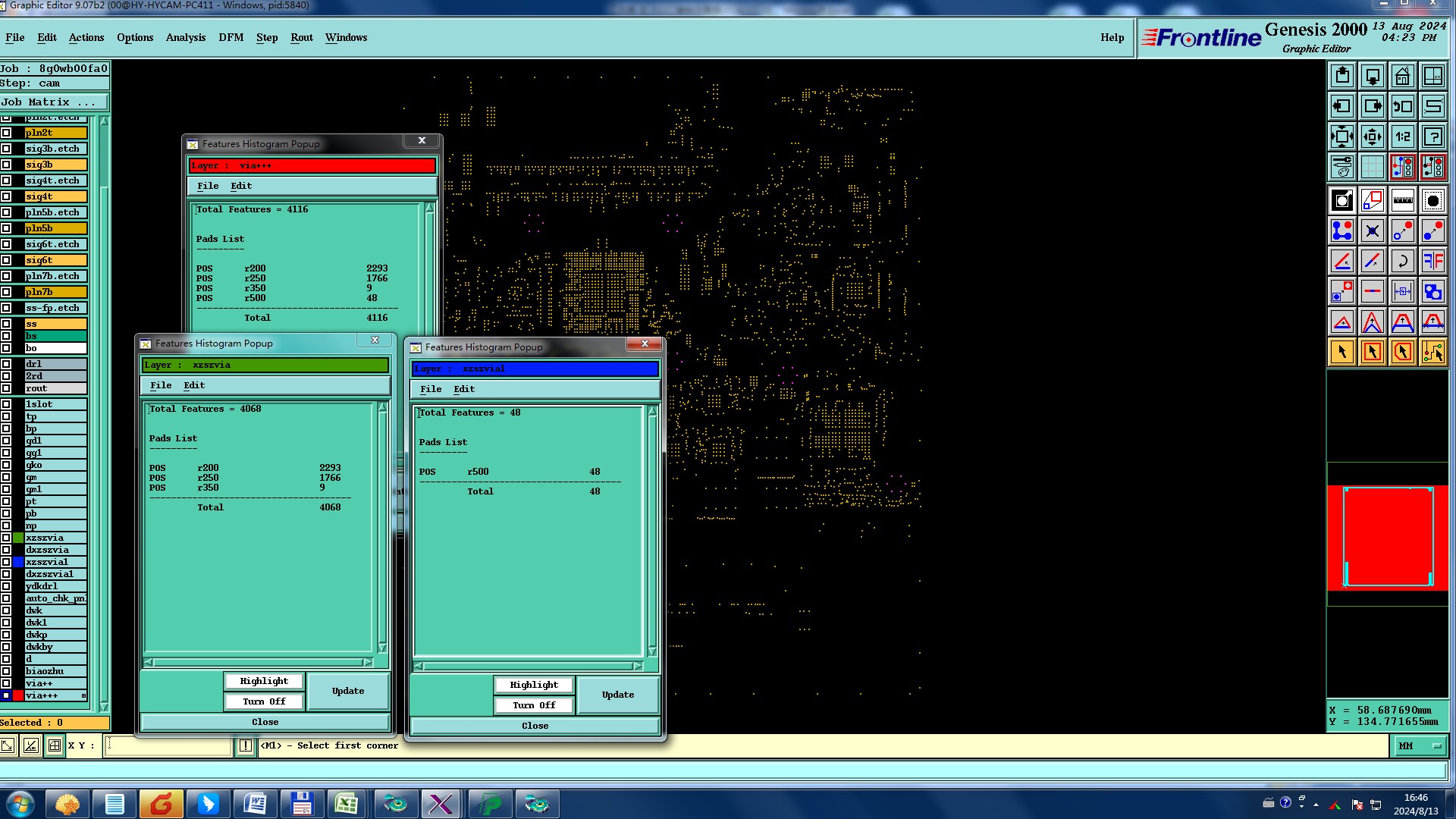The width and height of the screenshot is (1456, 819).
Task: Click the blue xzszvial color swatch
Action: point(18,562)
